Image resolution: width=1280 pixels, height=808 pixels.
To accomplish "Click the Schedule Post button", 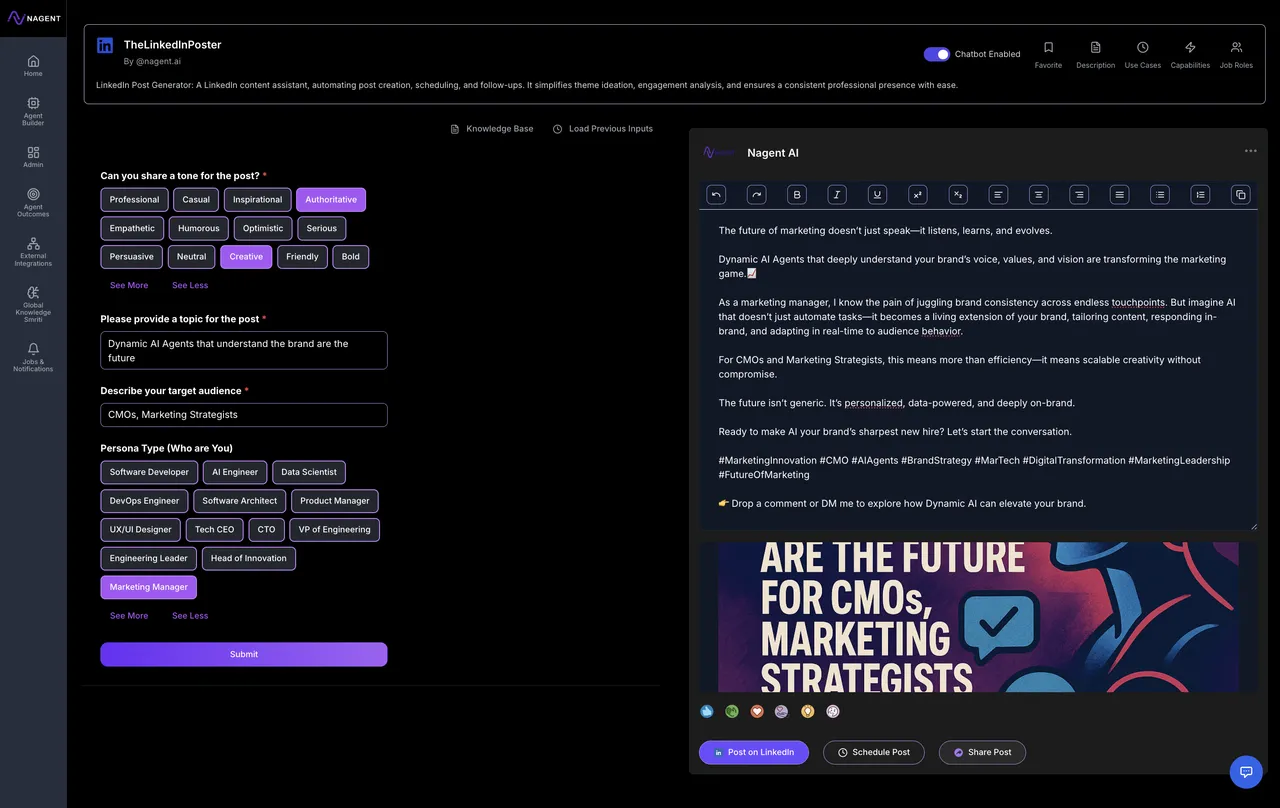I will coord(874,752).
